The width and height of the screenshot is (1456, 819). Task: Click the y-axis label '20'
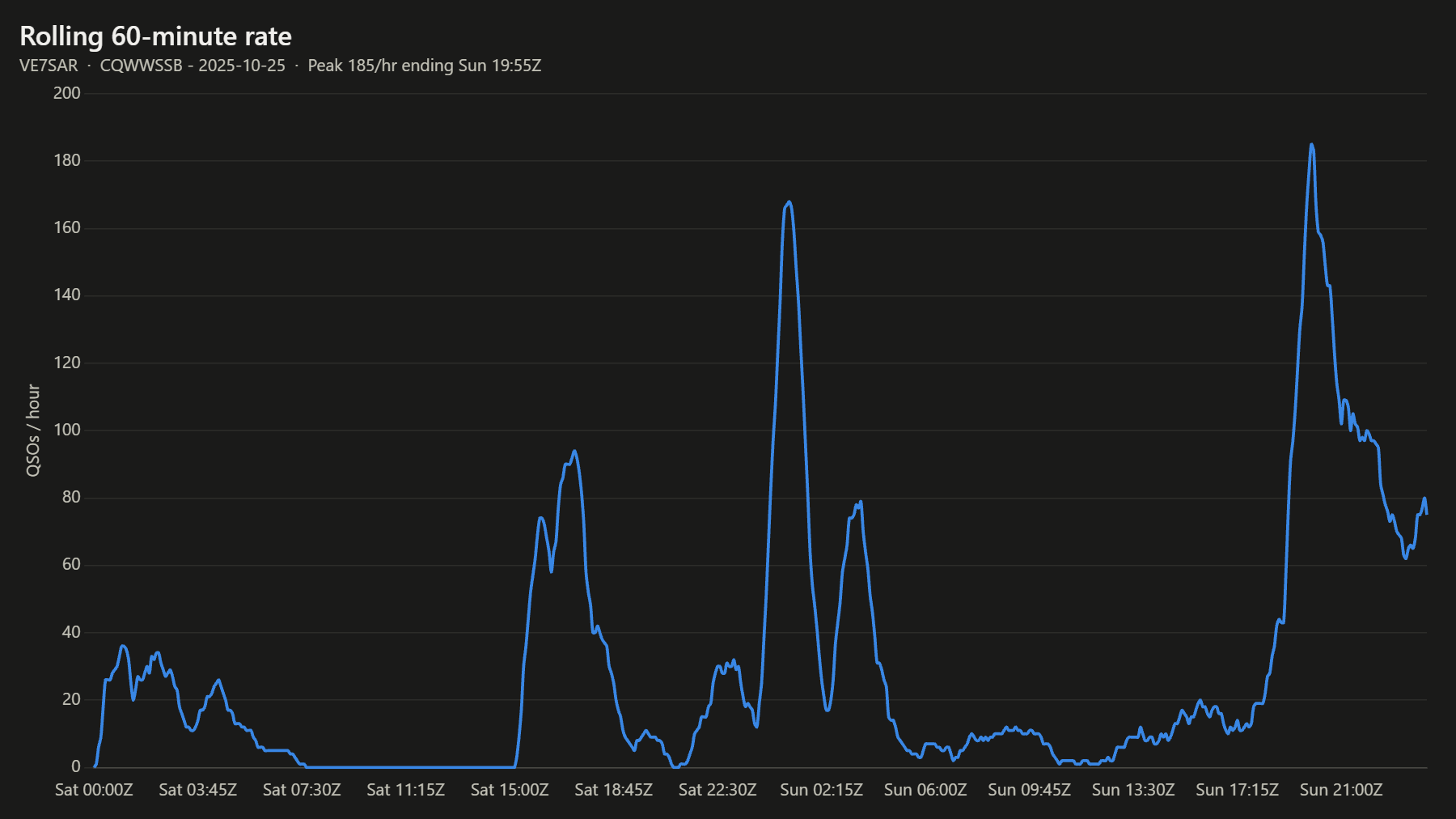(x=71, y=699)
